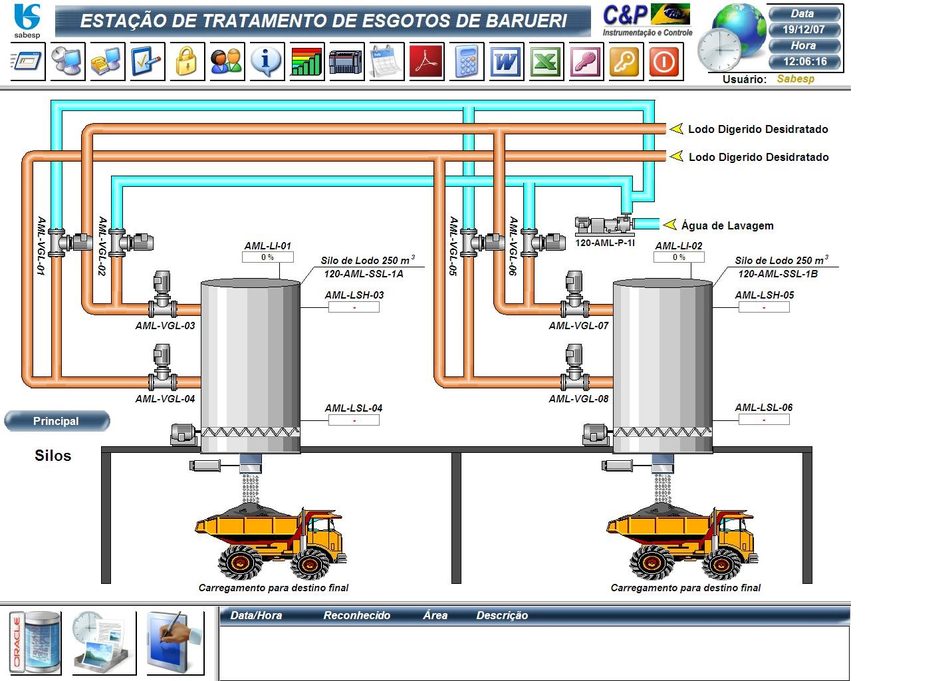Click the Água de Lavagem inlet arrow

(670, 225)
